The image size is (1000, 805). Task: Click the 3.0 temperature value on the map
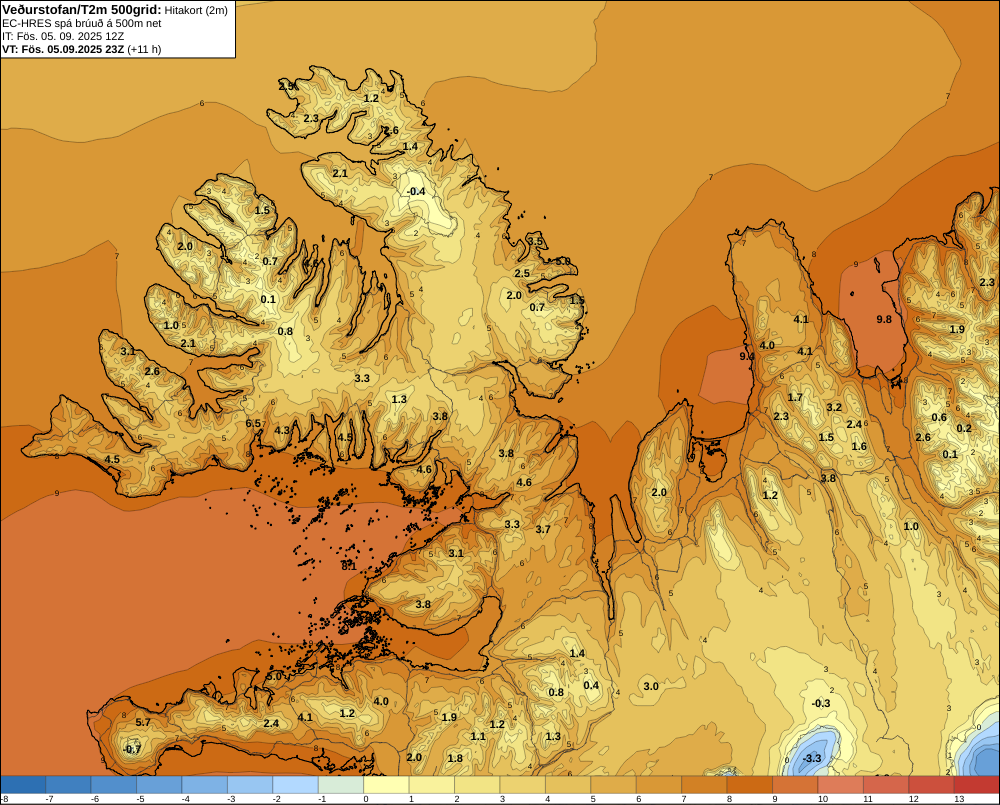pyautogui.click(x=651, y=686)
